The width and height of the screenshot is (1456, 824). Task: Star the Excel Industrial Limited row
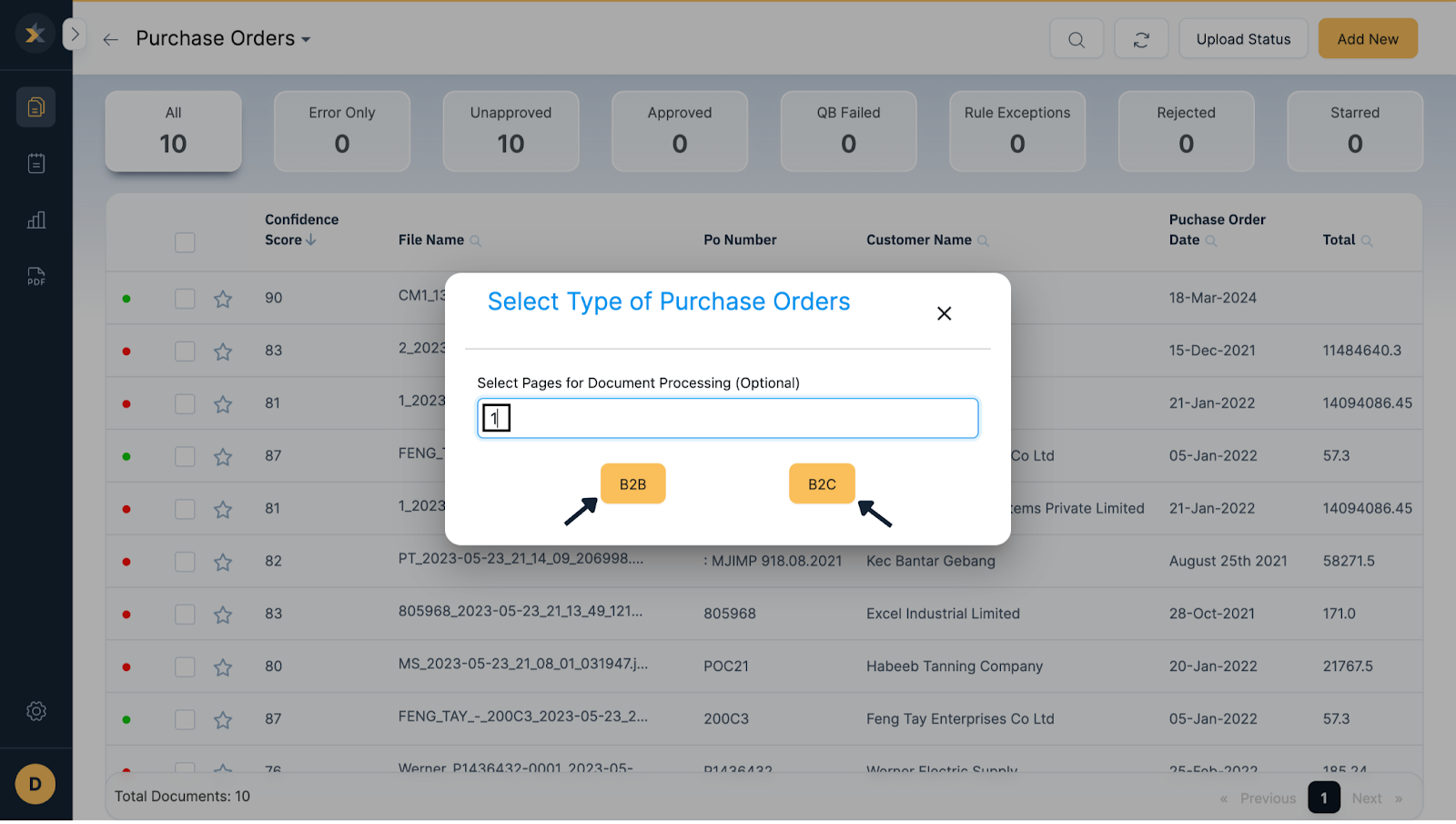223,615
